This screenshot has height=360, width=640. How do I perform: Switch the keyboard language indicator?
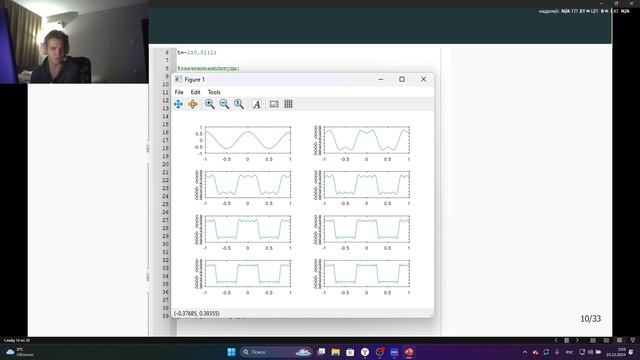569,352
